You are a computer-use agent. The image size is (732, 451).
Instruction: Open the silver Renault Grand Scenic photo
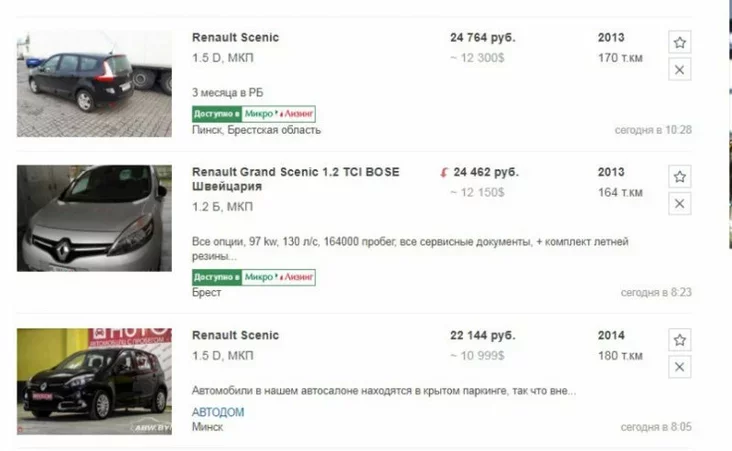click(x=94, y=218)
